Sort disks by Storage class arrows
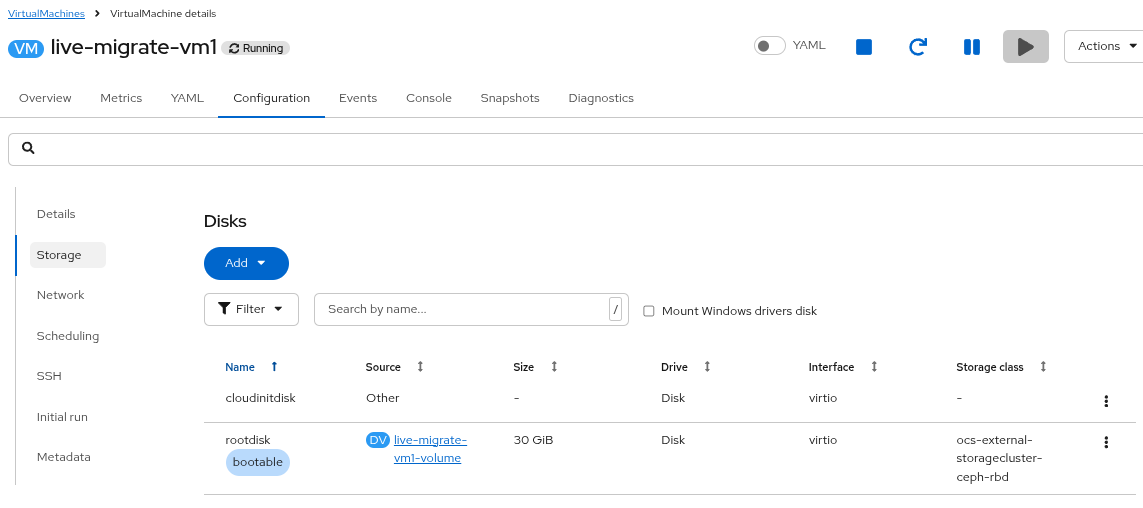This screenshot has width=1143, height=508. click(1043, 367)
